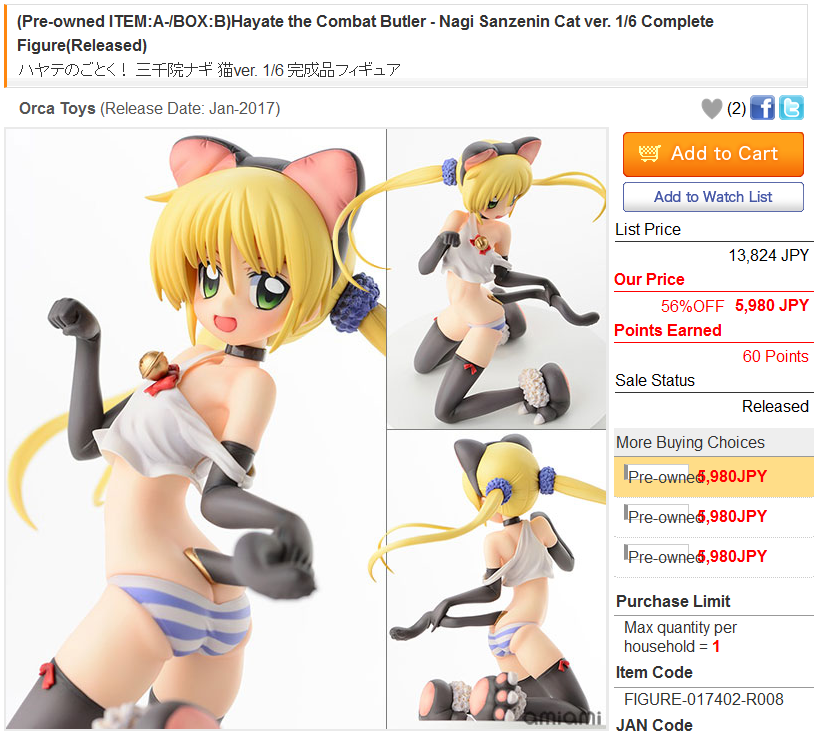Share item via Twitter icon

tap(791, 108)
